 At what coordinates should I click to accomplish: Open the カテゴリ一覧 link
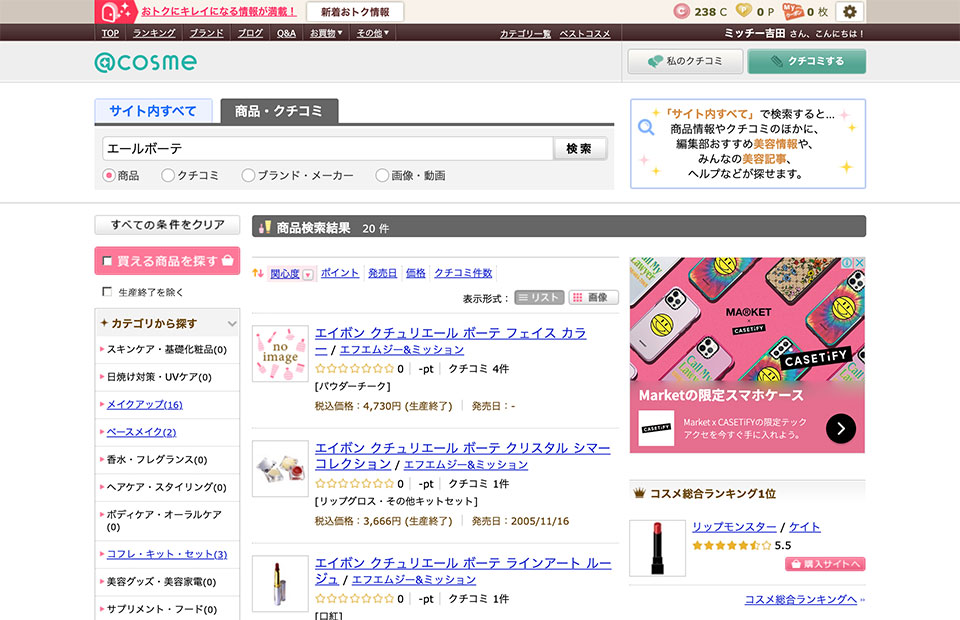pyautogui.click(x=525, y=34)
